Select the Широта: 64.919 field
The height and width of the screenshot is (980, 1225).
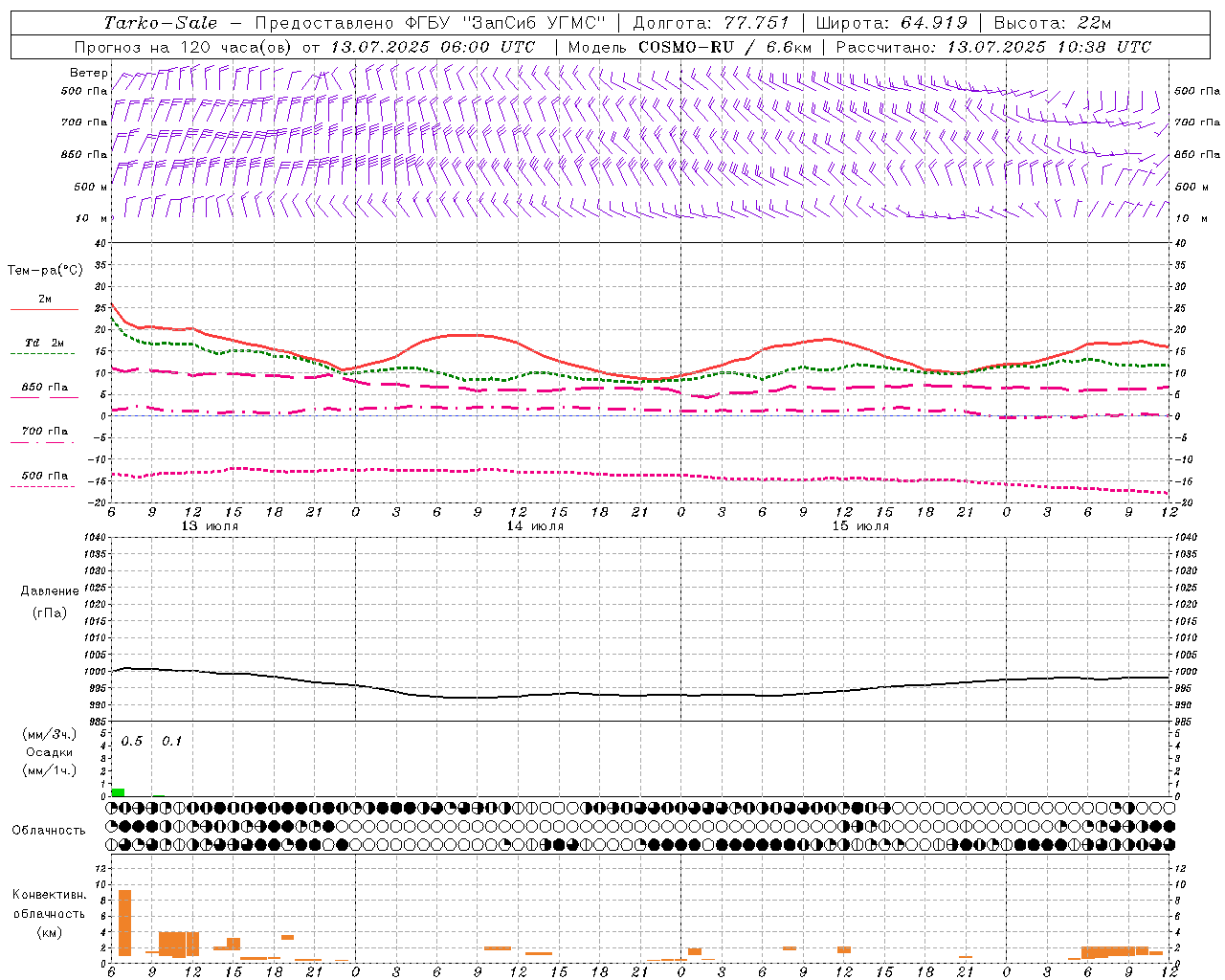891,23
